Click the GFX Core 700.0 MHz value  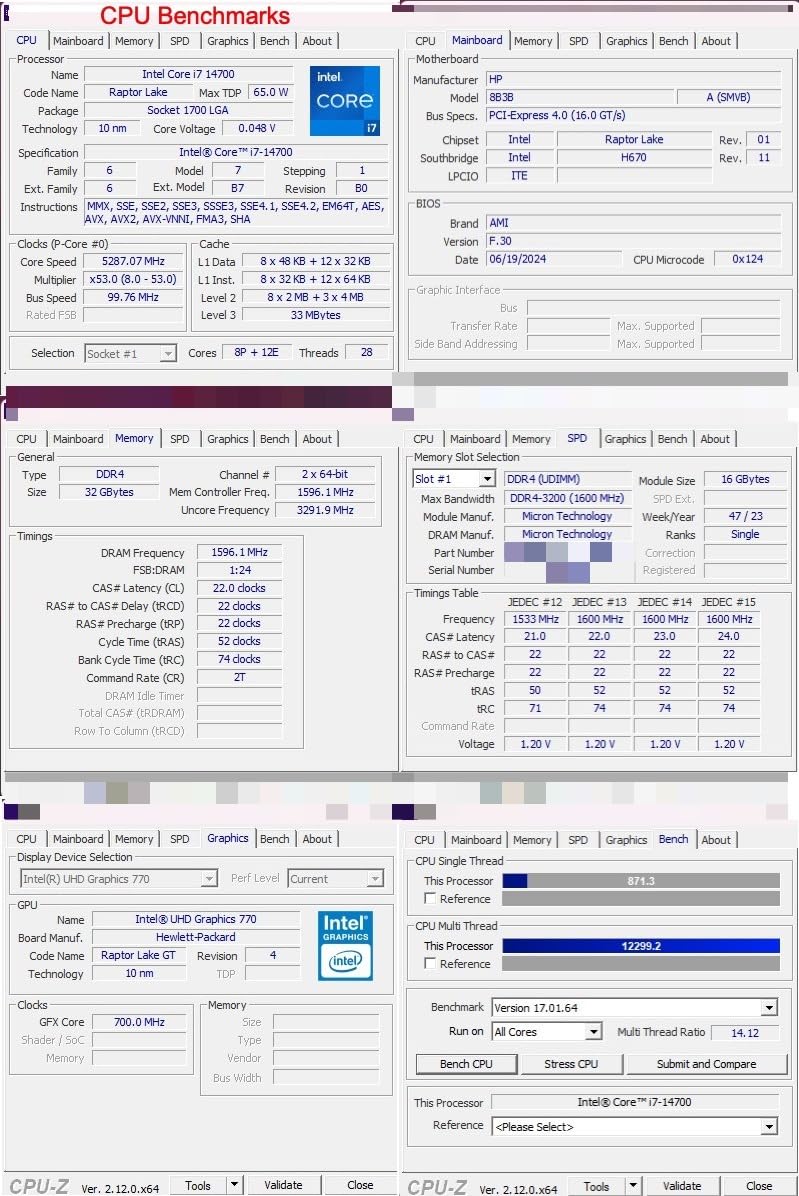point(139,1022)
